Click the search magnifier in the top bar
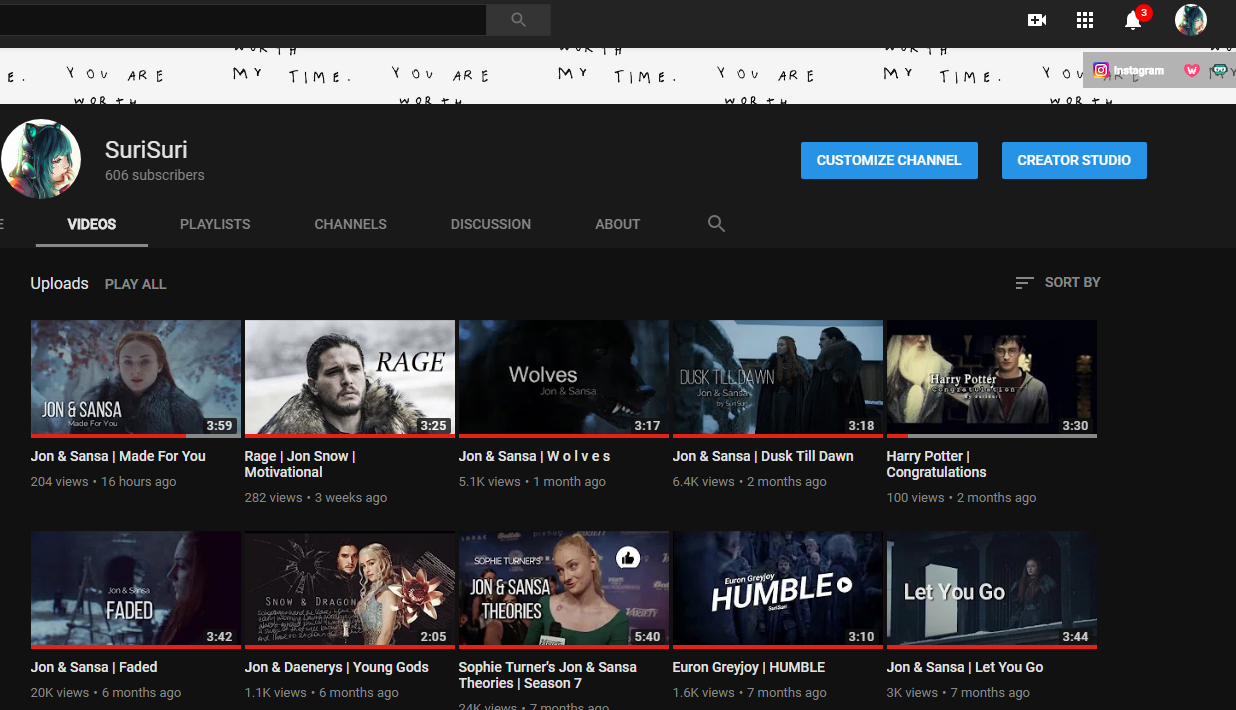This screenshot has width=1236, height=710. pos(517,19)
